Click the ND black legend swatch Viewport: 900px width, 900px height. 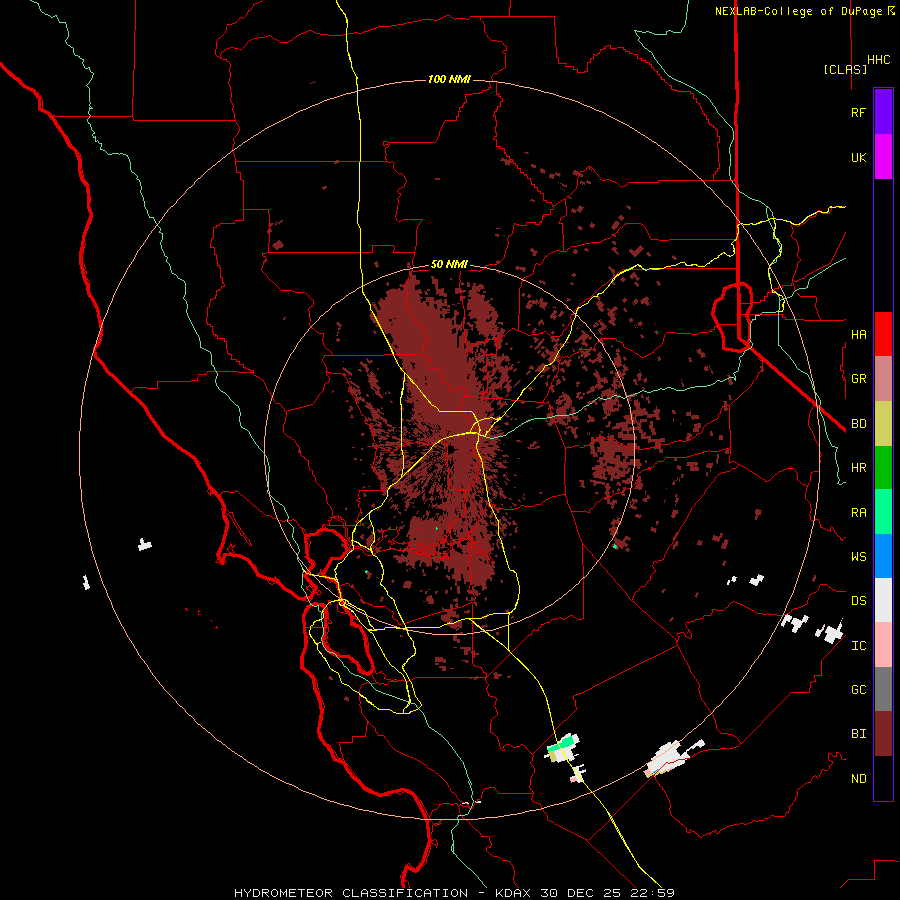click(883, 778)
